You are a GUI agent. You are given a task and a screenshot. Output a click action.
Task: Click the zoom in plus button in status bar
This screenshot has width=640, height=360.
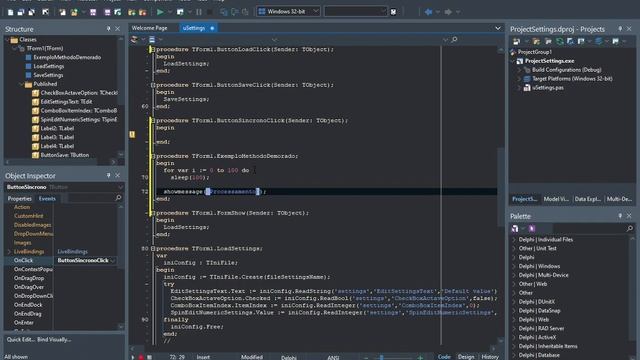click(x=420, y=357)
